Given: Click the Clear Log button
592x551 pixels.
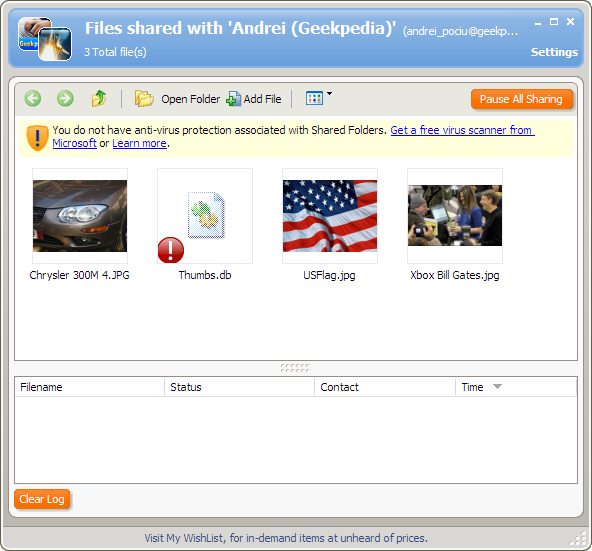Looking at the screenshot, I should 42,499.
